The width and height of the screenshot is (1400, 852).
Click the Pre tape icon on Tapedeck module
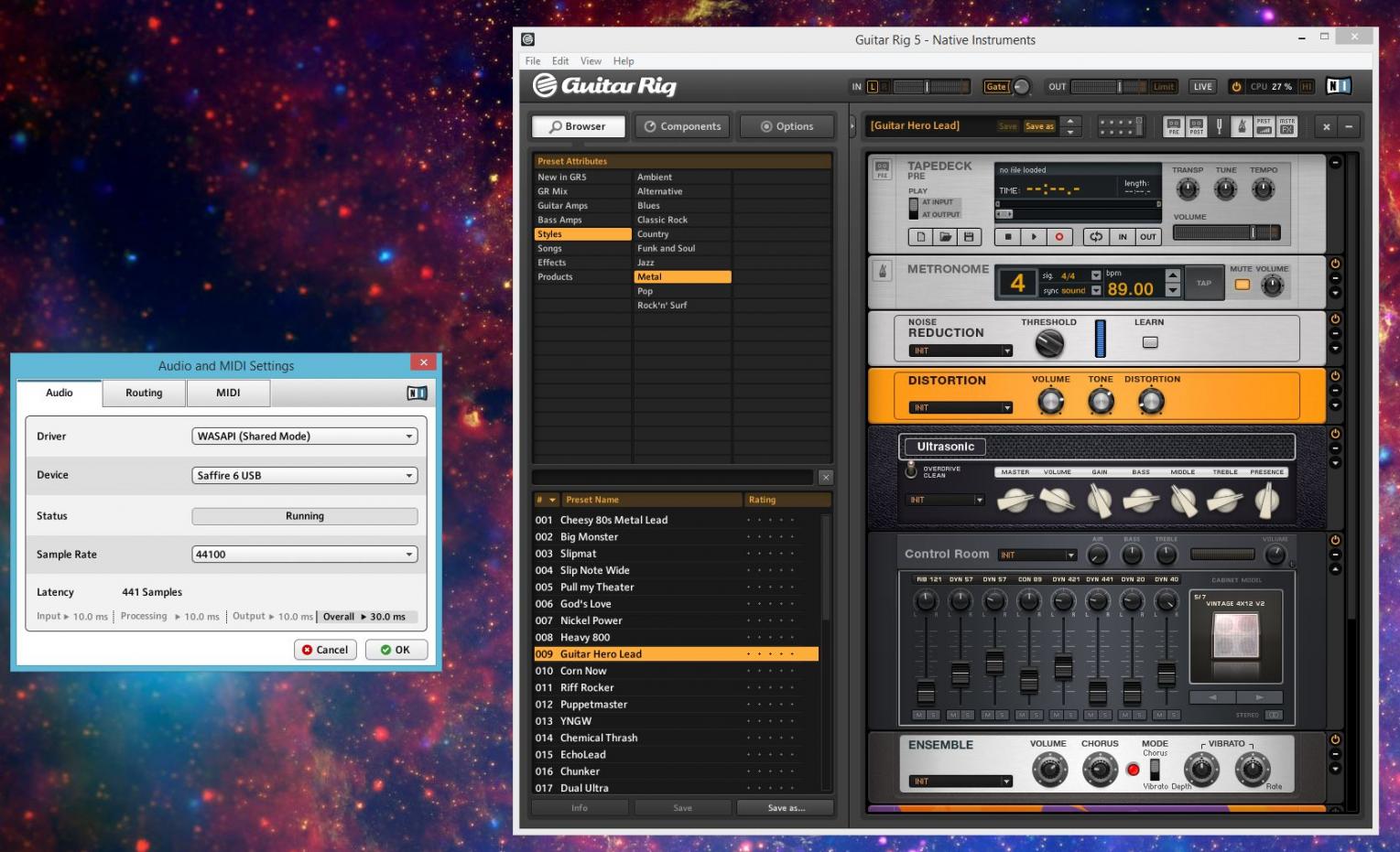coord(882,169)
